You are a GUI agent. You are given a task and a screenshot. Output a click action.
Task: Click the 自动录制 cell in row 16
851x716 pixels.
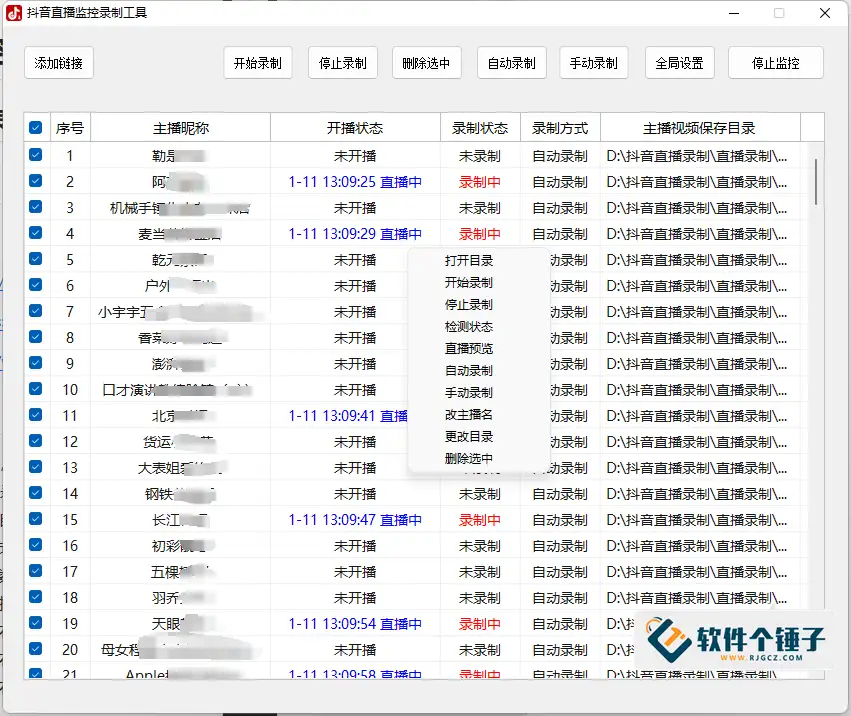pyautogui.click(x=560, y=546)
